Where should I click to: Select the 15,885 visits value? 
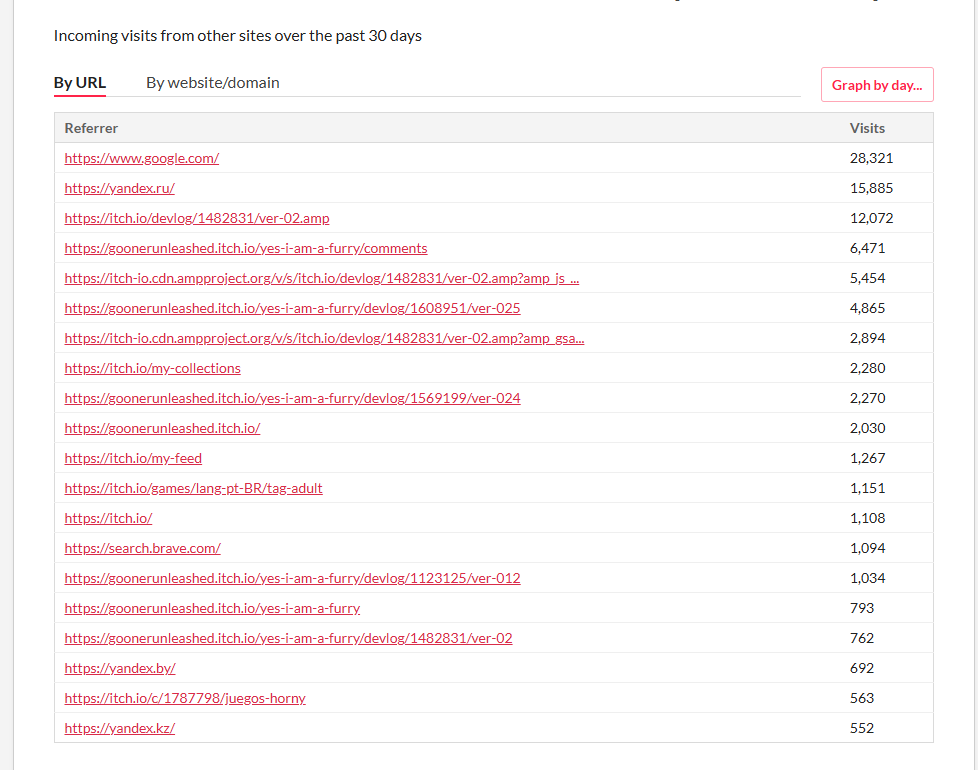871,188
